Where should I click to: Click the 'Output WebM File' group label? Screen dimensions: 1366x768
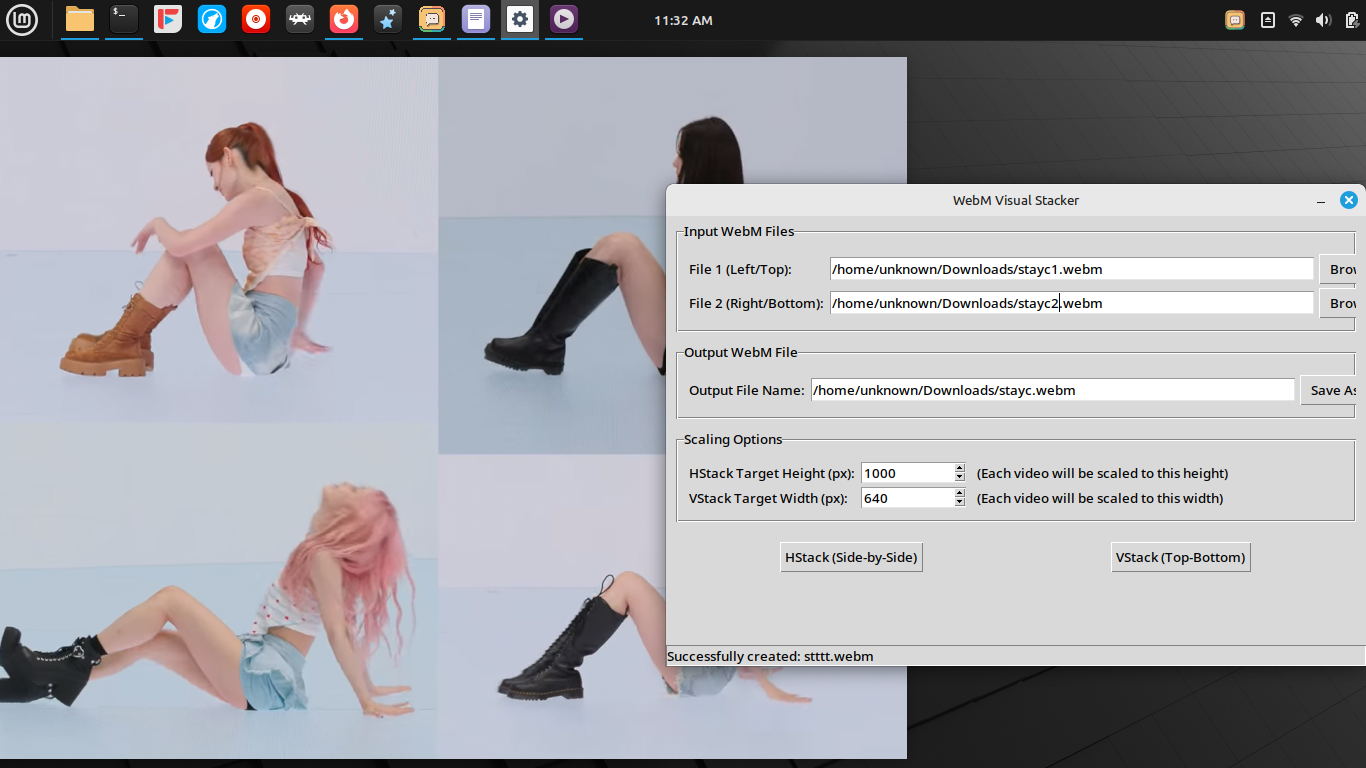(741, 352)
